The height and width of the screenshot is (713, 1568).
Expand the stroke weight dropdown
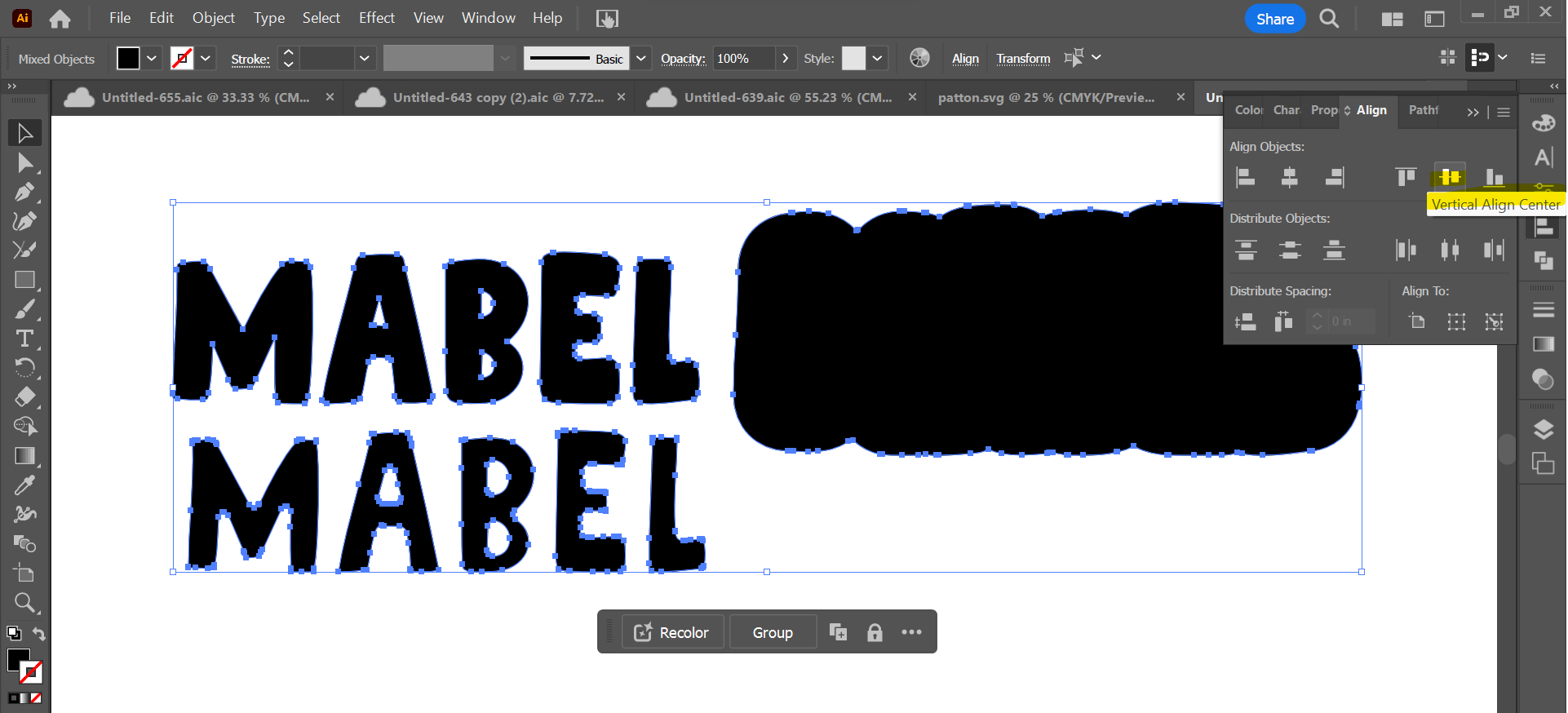pos(364,59)
